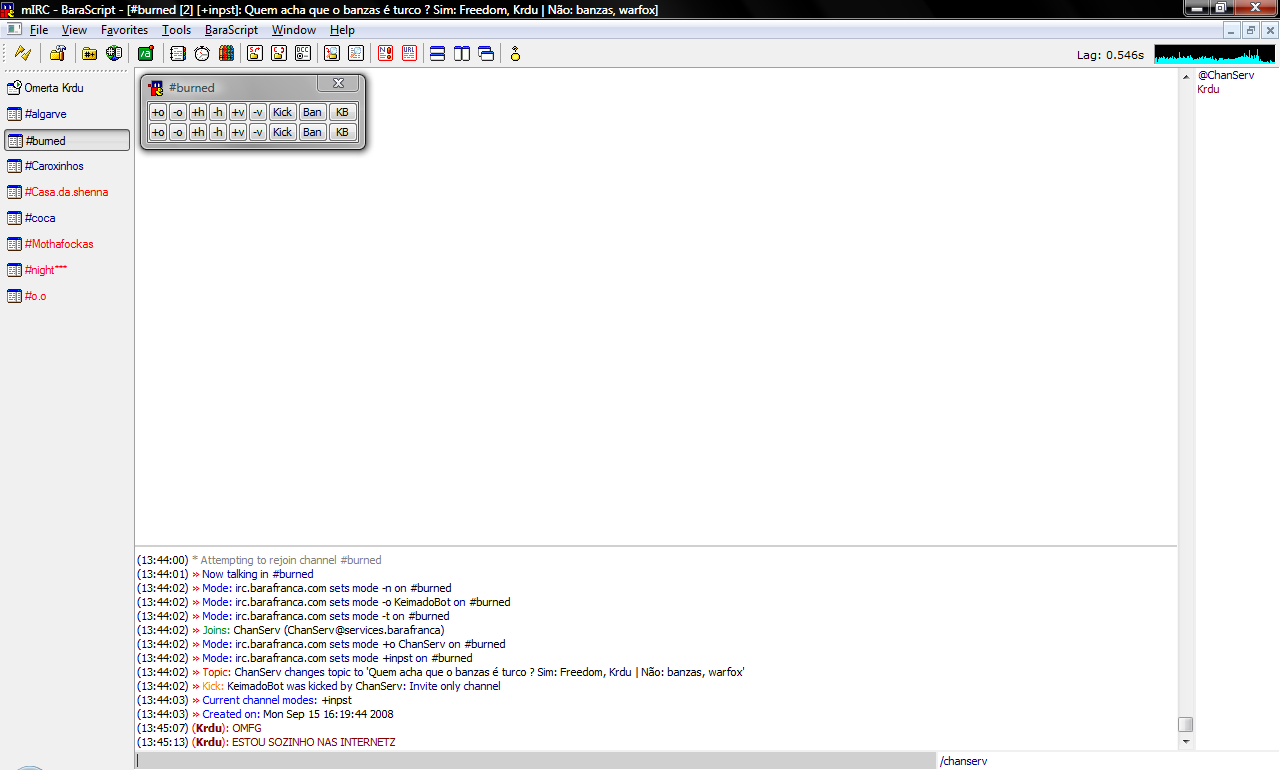Open the Scripts Editor icon

[x=145, y=54]
